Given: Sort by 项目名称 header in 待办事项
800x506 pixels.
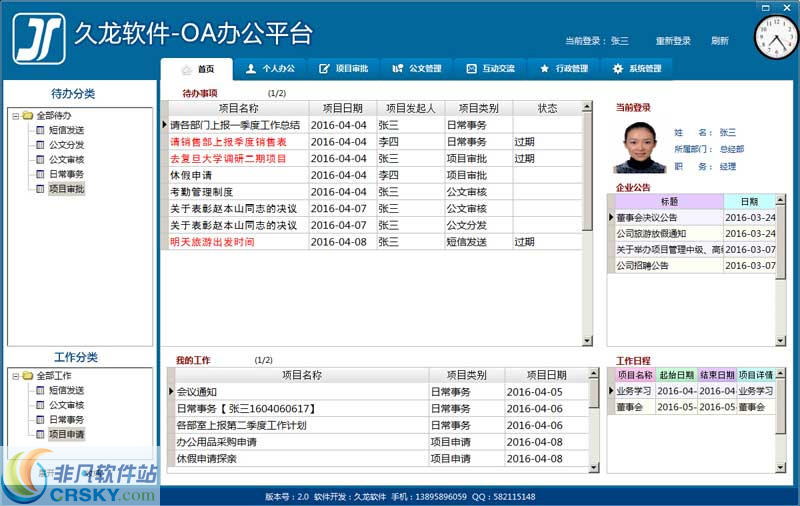Looking at the screenshot, I should coord(238,108).
